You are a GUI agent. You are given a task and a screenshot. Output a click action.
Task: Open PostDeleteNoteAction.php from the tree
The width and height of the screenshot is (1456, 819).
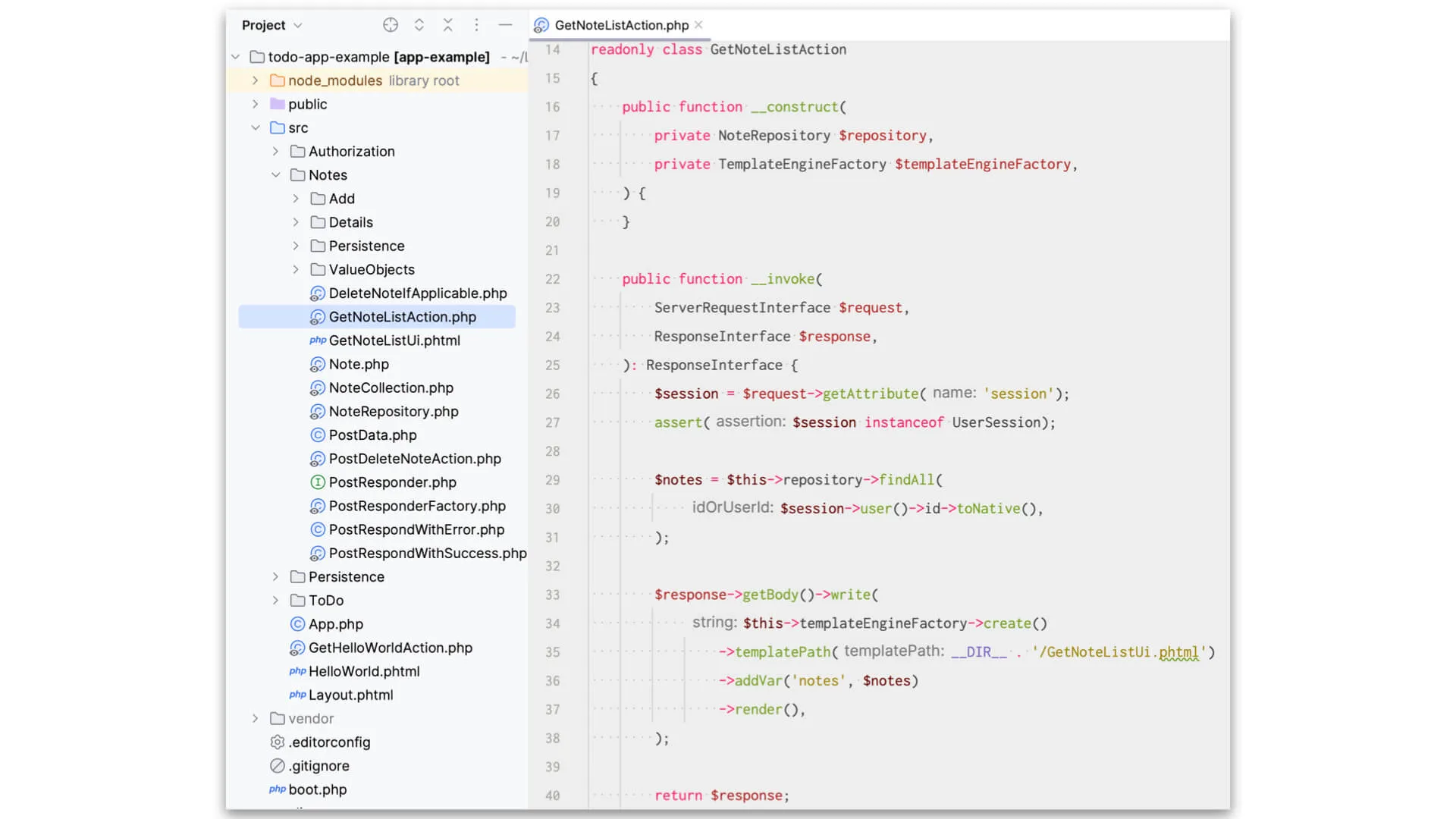(415, 458)
